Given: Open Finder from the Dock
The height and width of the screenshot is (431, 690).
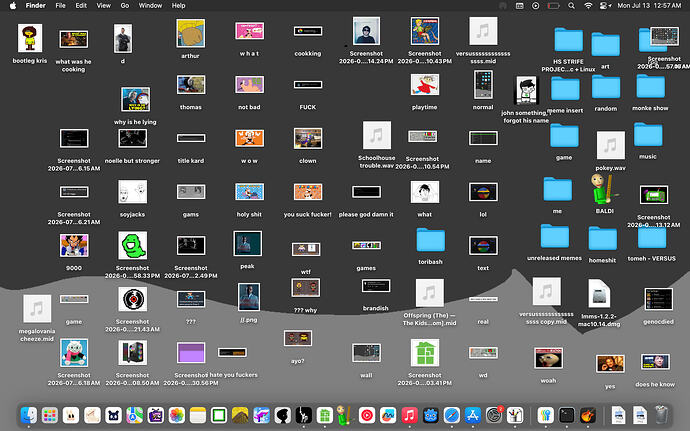Looking at the screenshot, I should (29, 415).
